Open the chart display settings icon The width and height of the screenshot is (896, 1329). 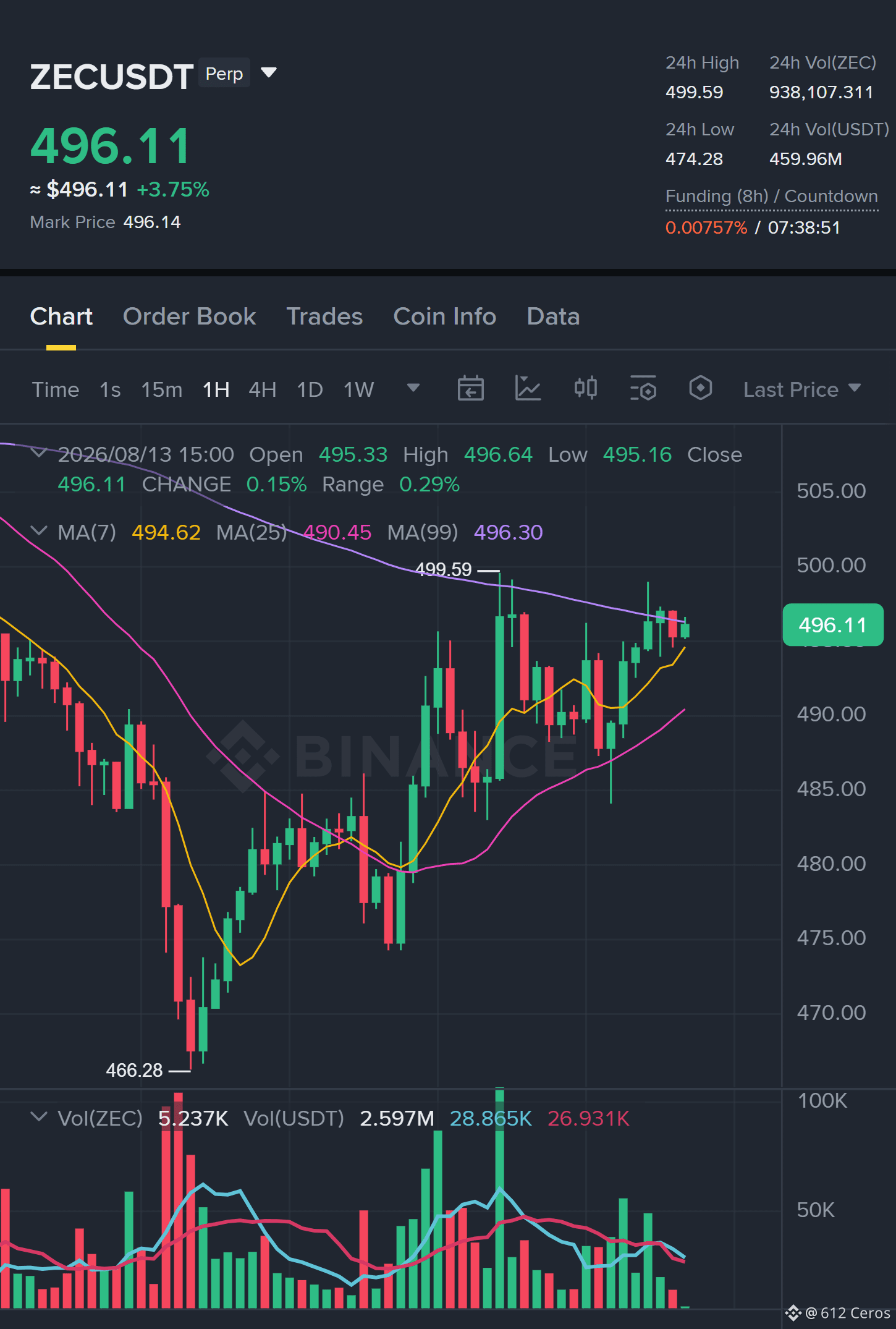643,389
